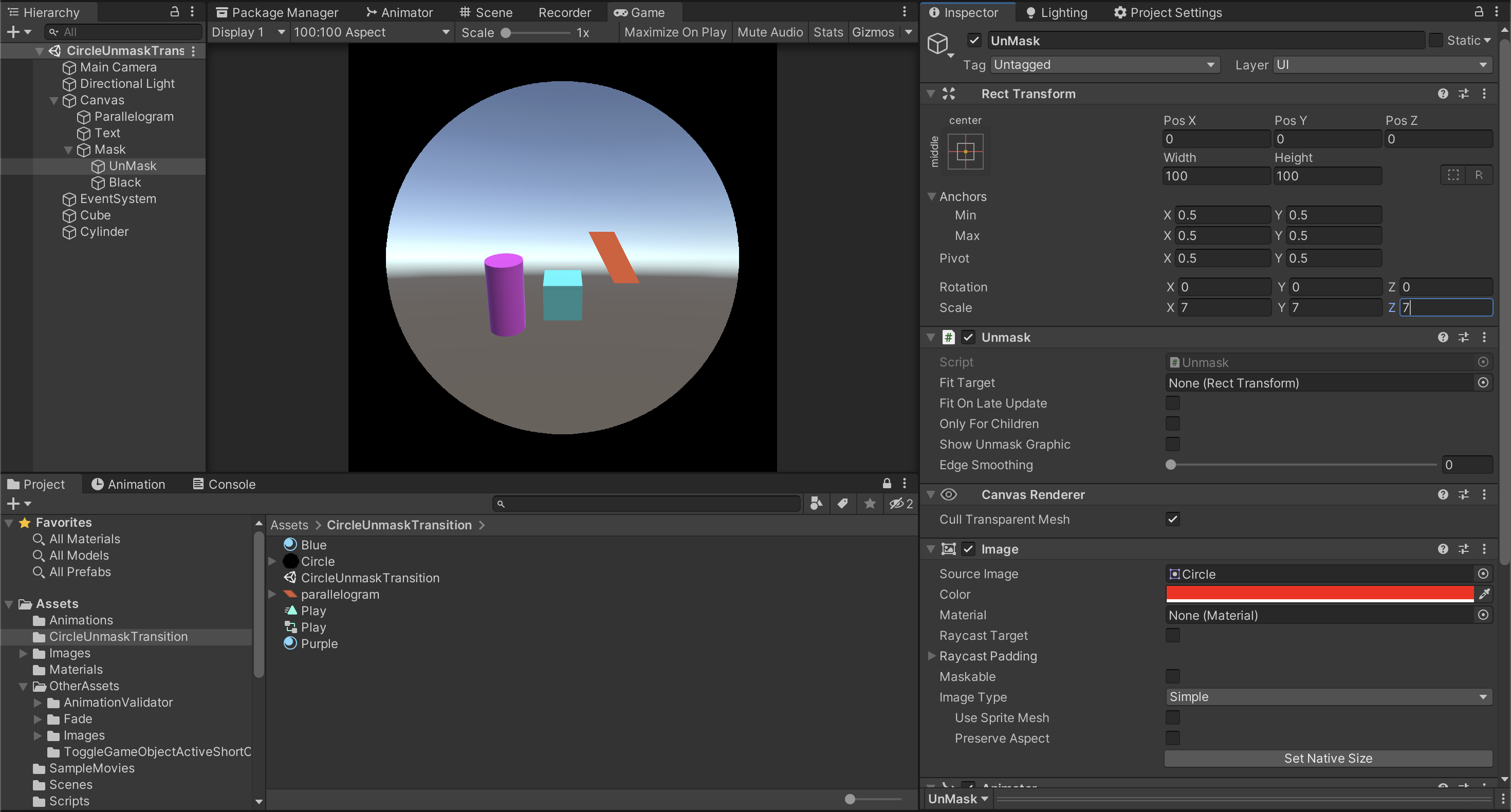Click the Set Native Size button
Image resolution: width=1511 pixels, height=812 pixels.
[x=1328, y=758]
